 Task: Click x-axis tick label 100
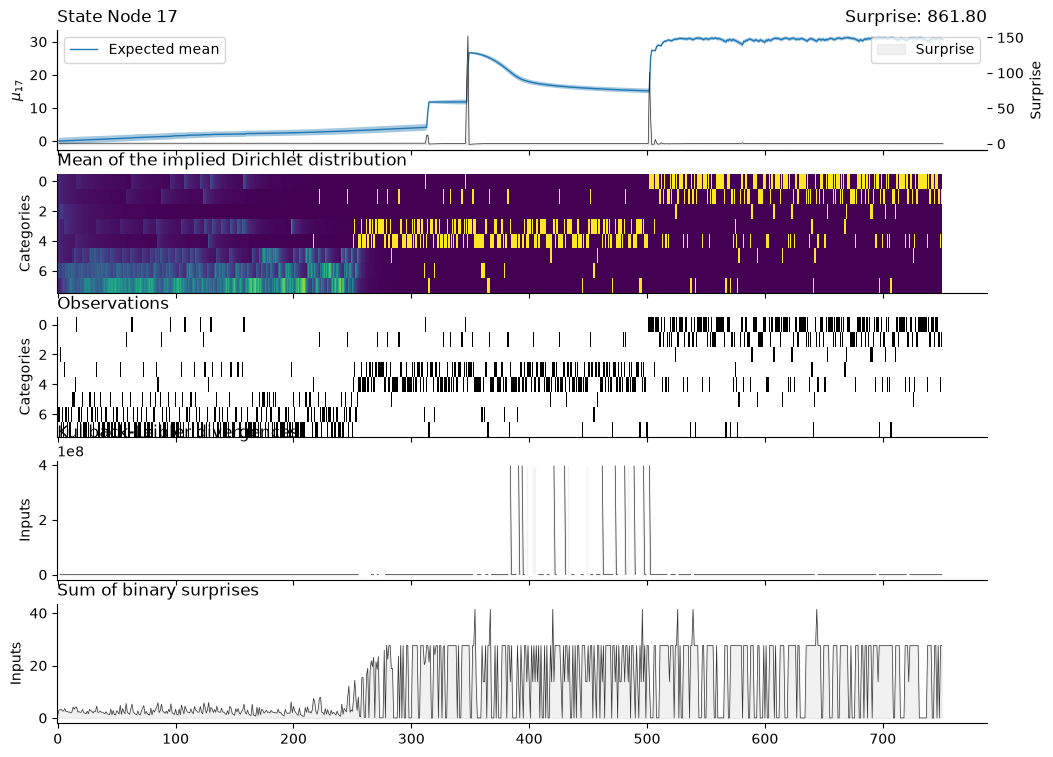176,740
